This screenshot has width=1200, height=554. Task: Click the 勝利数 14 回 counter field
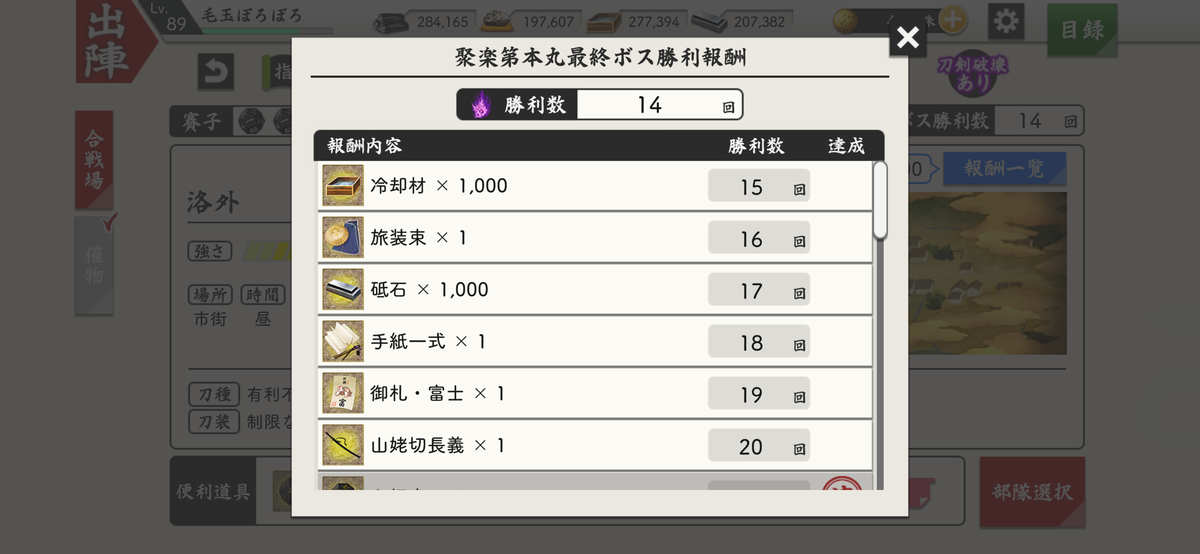(x=600, y=104)
